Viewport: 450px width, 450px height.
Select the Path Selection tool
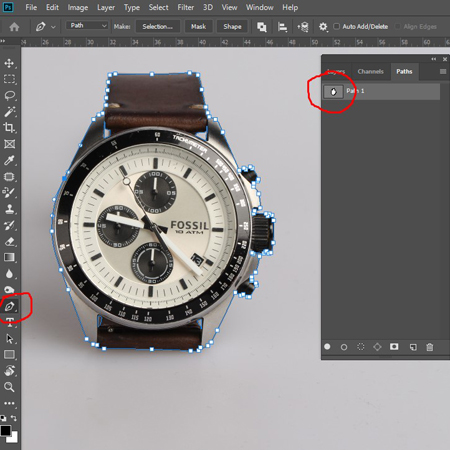coord(9,339)
